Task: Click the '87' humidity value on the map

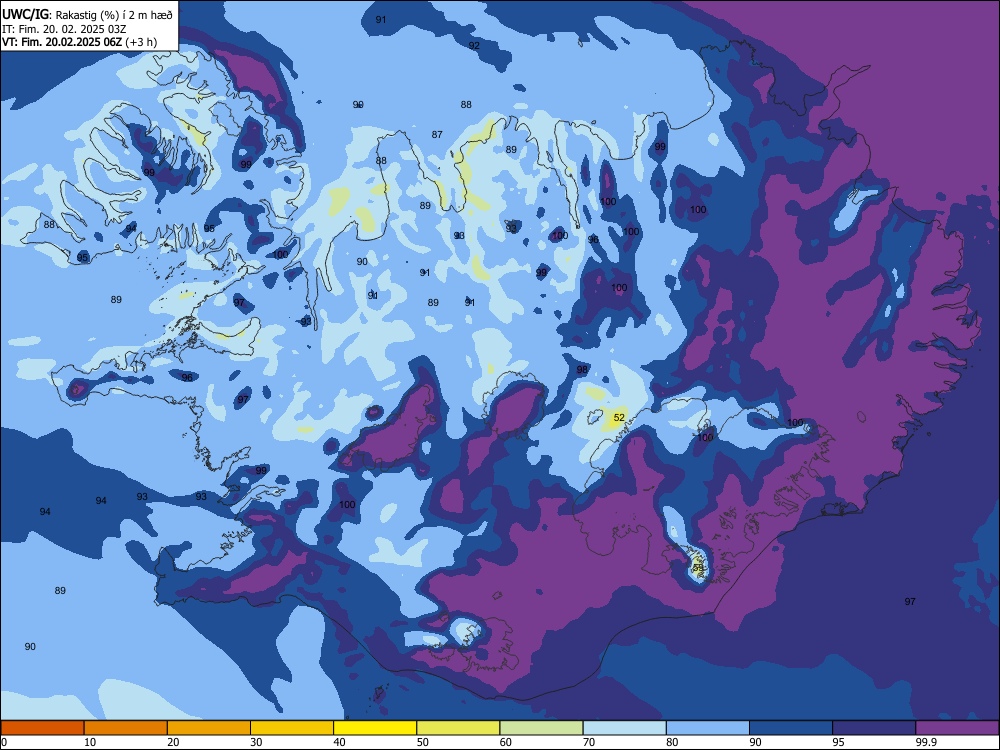Action: (x=437, y=135)
